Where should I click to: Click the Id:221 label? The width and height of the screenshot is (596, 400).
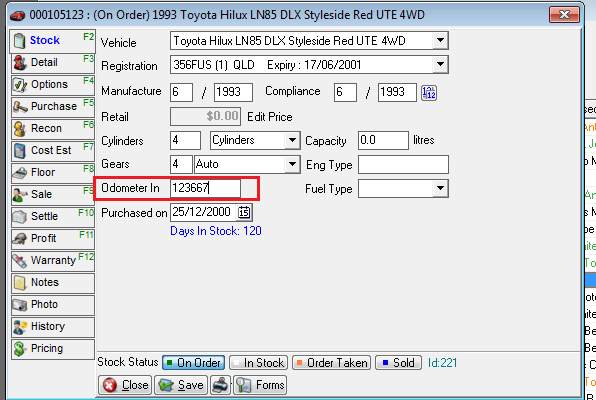pos(442,363)
